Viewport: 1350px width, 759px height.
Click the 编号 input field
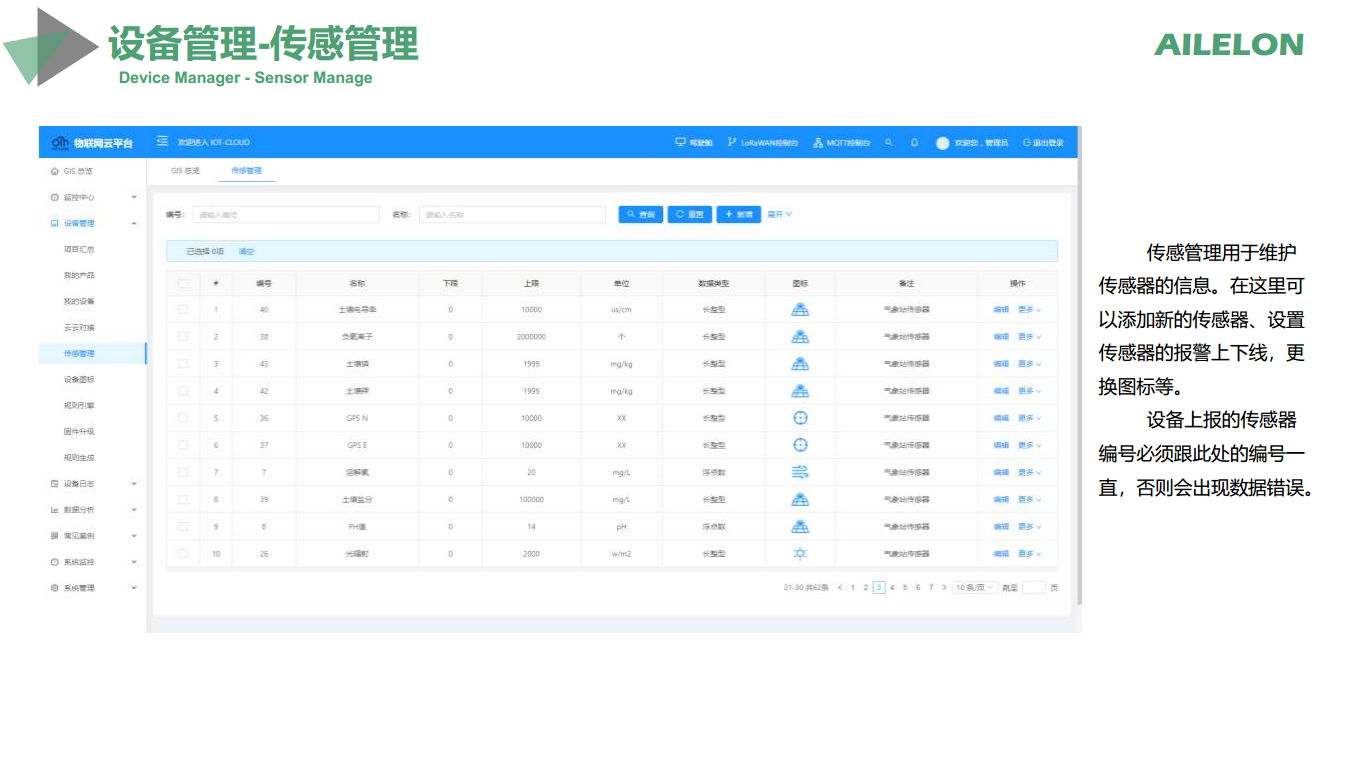(286, 214)
